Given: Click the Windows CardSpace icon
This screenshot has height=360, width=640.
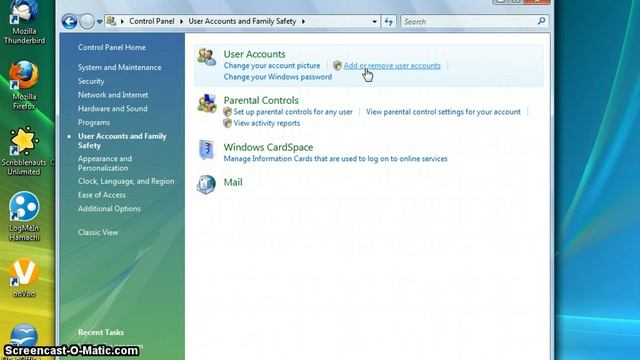Looking at the screenshot, I should (x=207, y=149).
